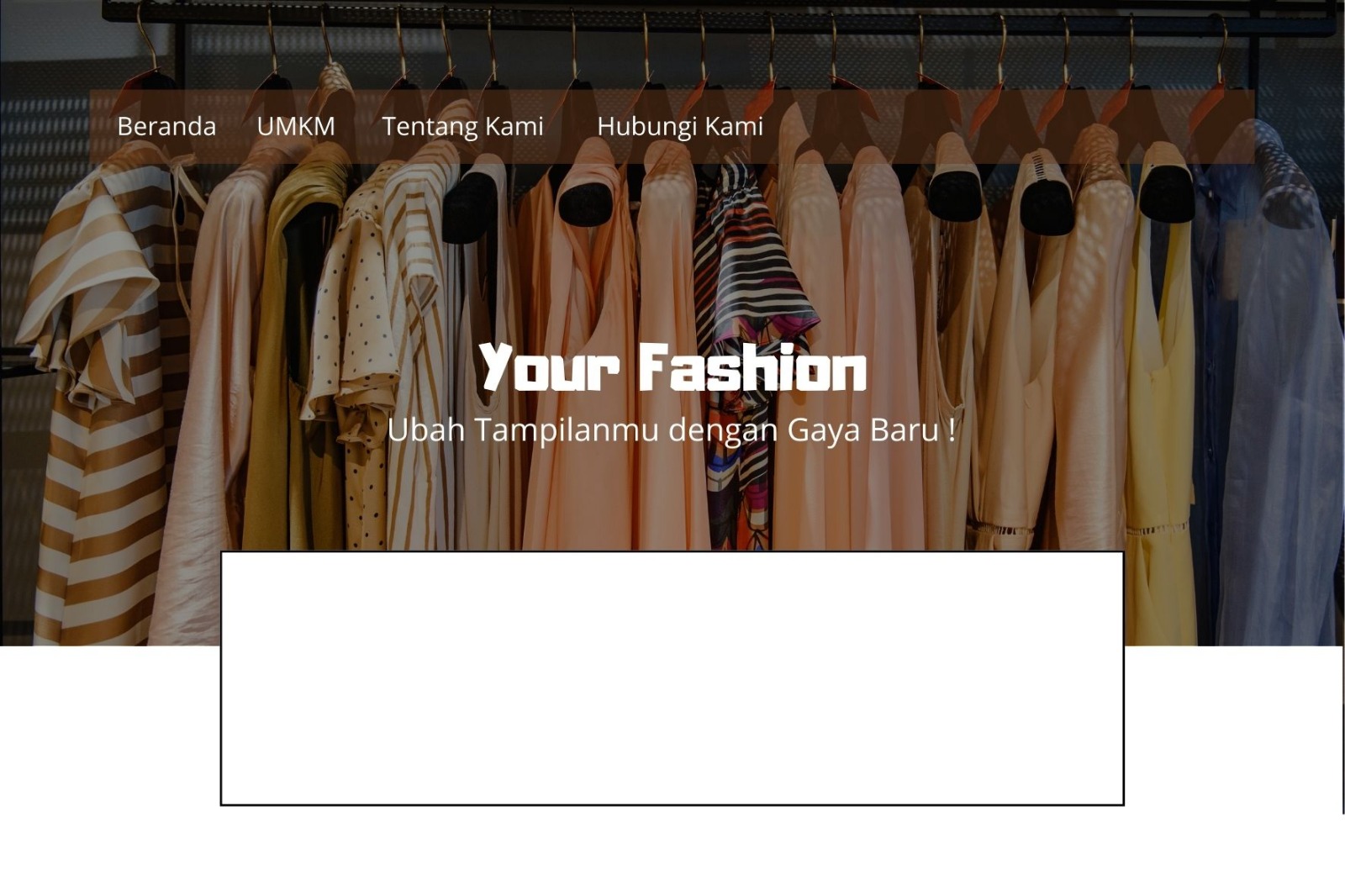The width and height of the screenshot is (1345, 896).
Task: Click the thin vertical line at right edge
Action: point(1342,730)
